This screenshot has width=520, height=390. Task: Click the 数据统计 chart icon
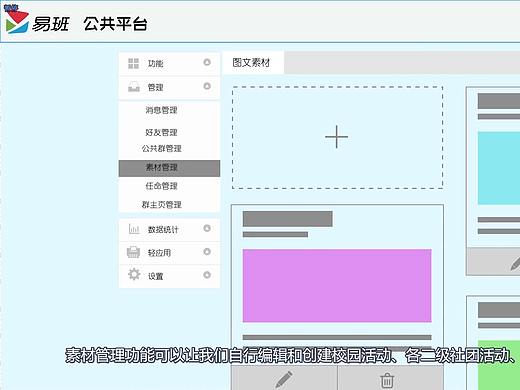click(x=134, y=229)
